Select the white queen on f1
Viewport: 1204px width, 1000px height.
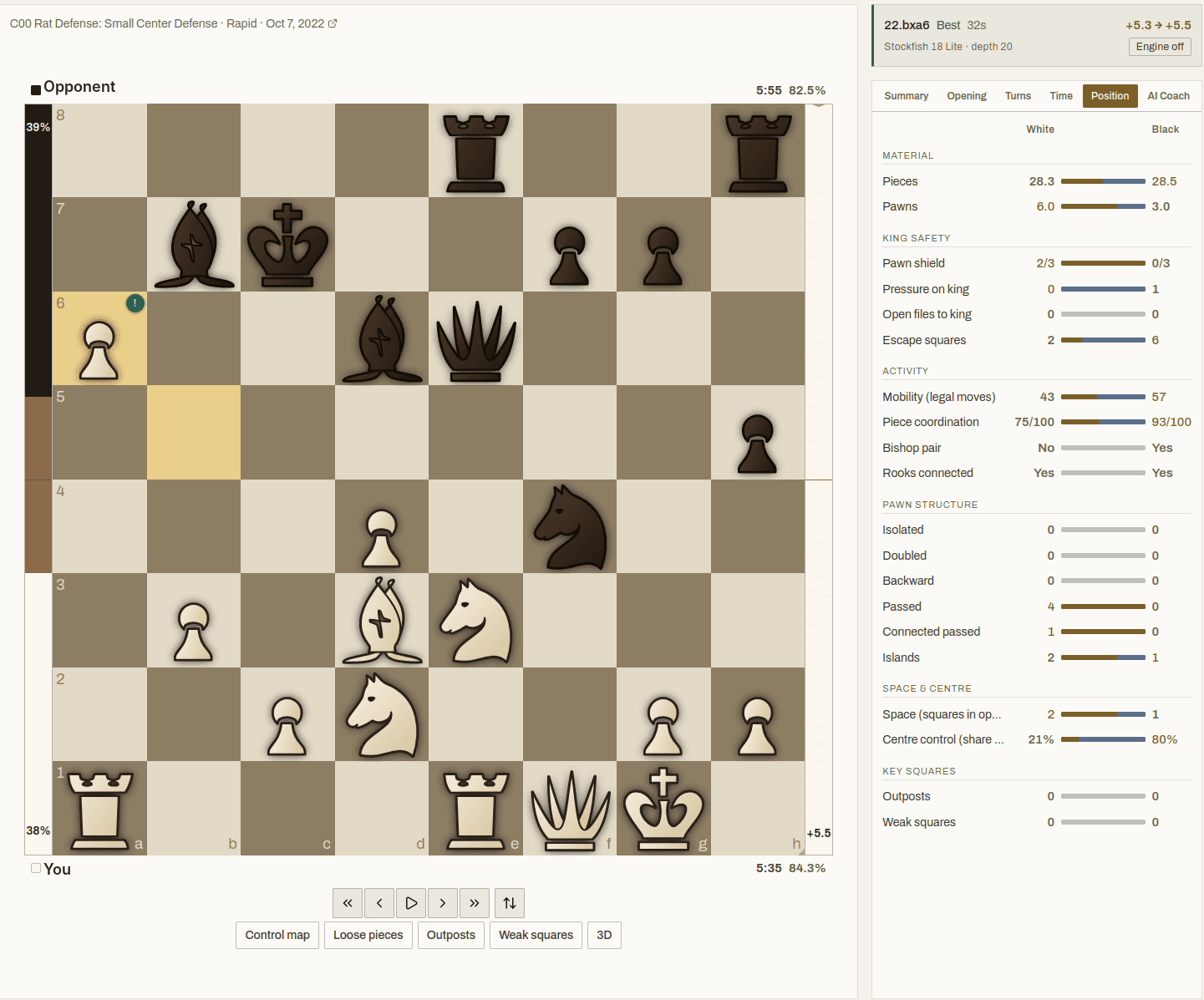tap(570, 809)
